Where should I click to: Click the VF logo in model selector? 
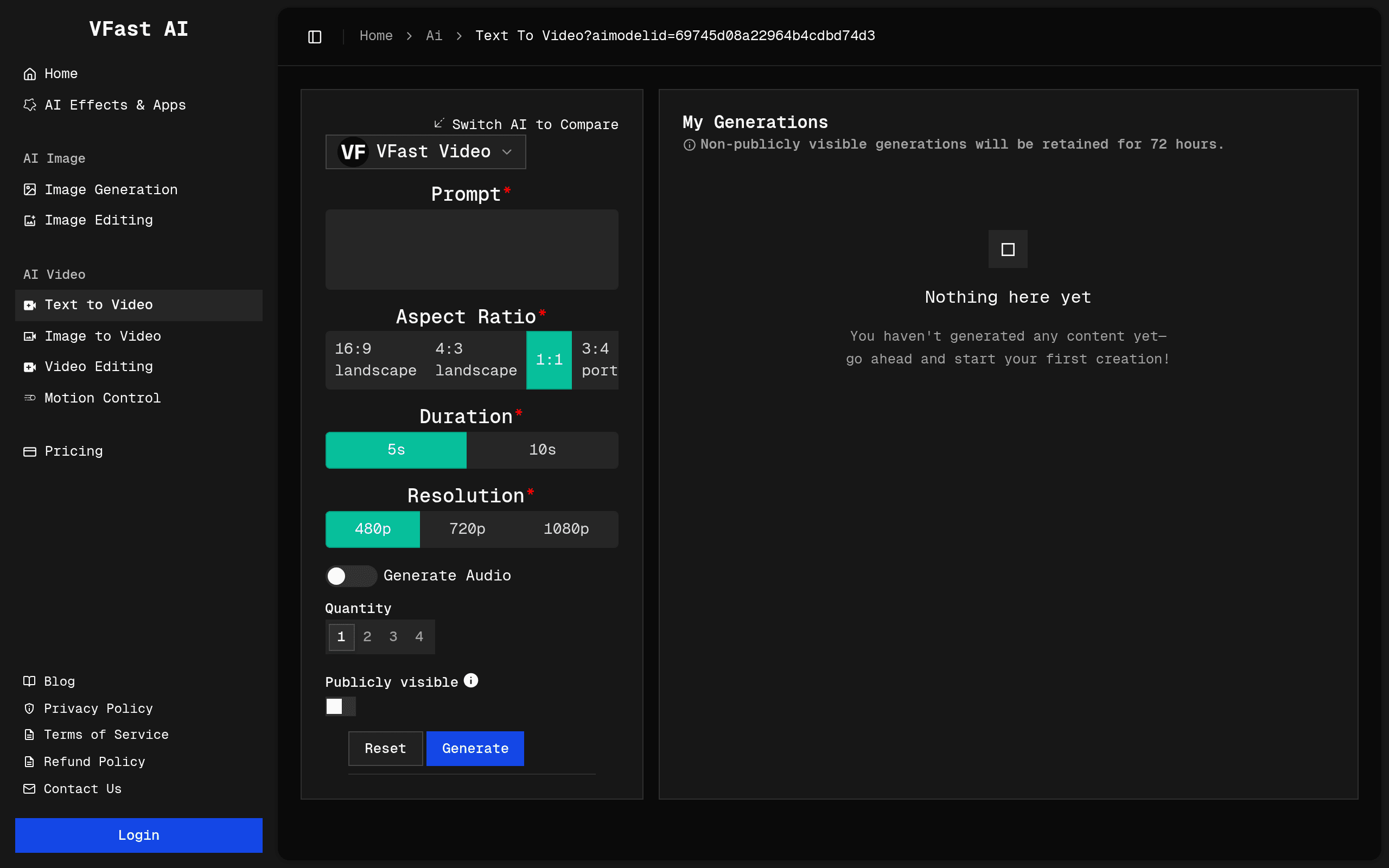pyautogui.click(x=353, y=152)
